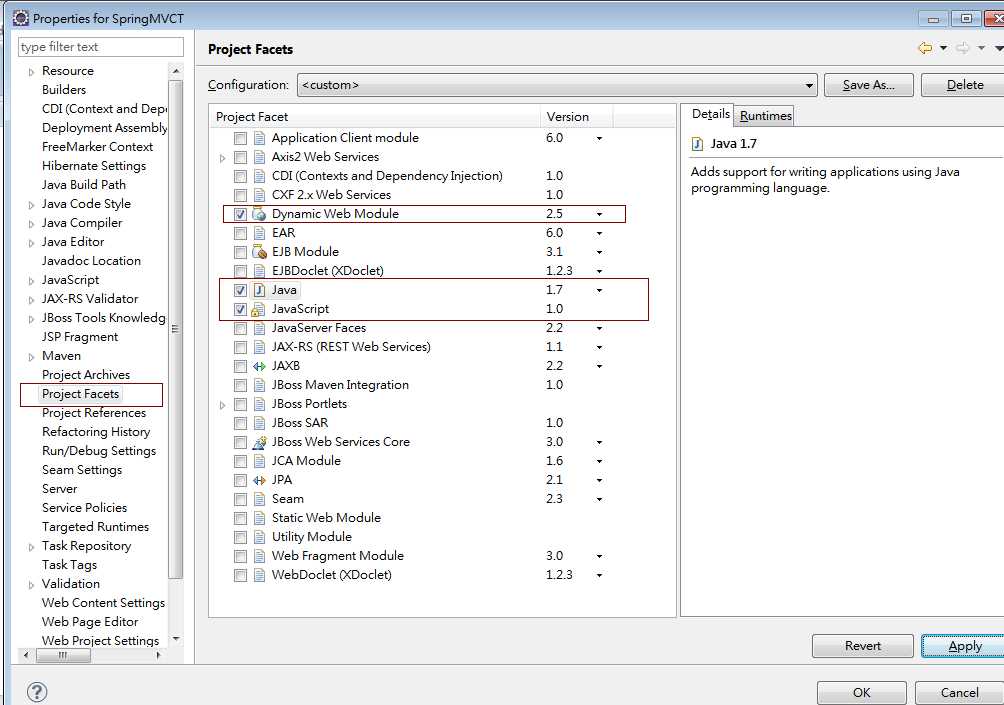Click the JBoss Maven Integration document icon
Screen dimensions: 1004x705
tap(259, 385)
